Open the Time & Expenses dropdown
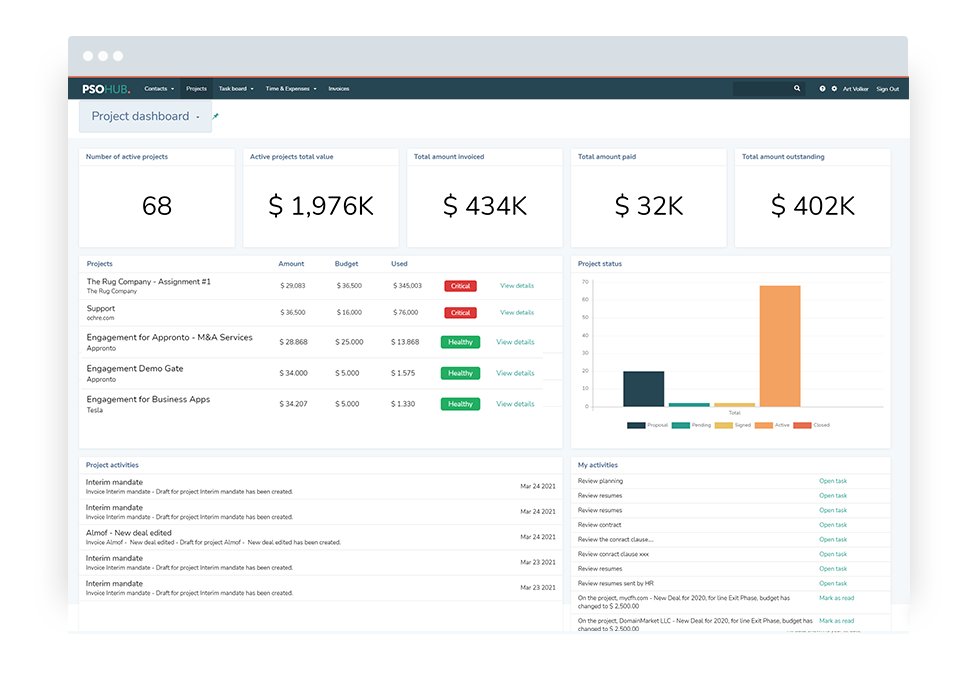964x696 pixels. [290, 89]
